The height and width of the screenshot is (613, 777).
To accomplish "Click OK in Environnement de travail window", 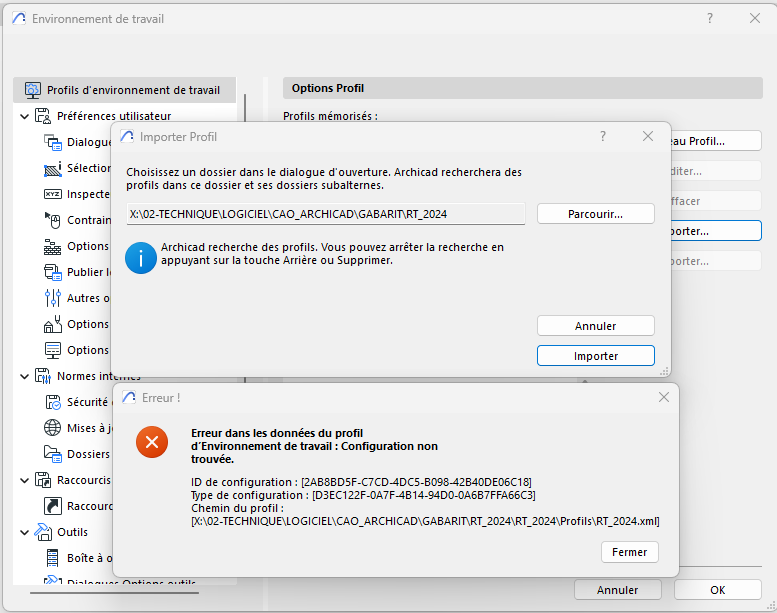I will click(x=717, y=590).
